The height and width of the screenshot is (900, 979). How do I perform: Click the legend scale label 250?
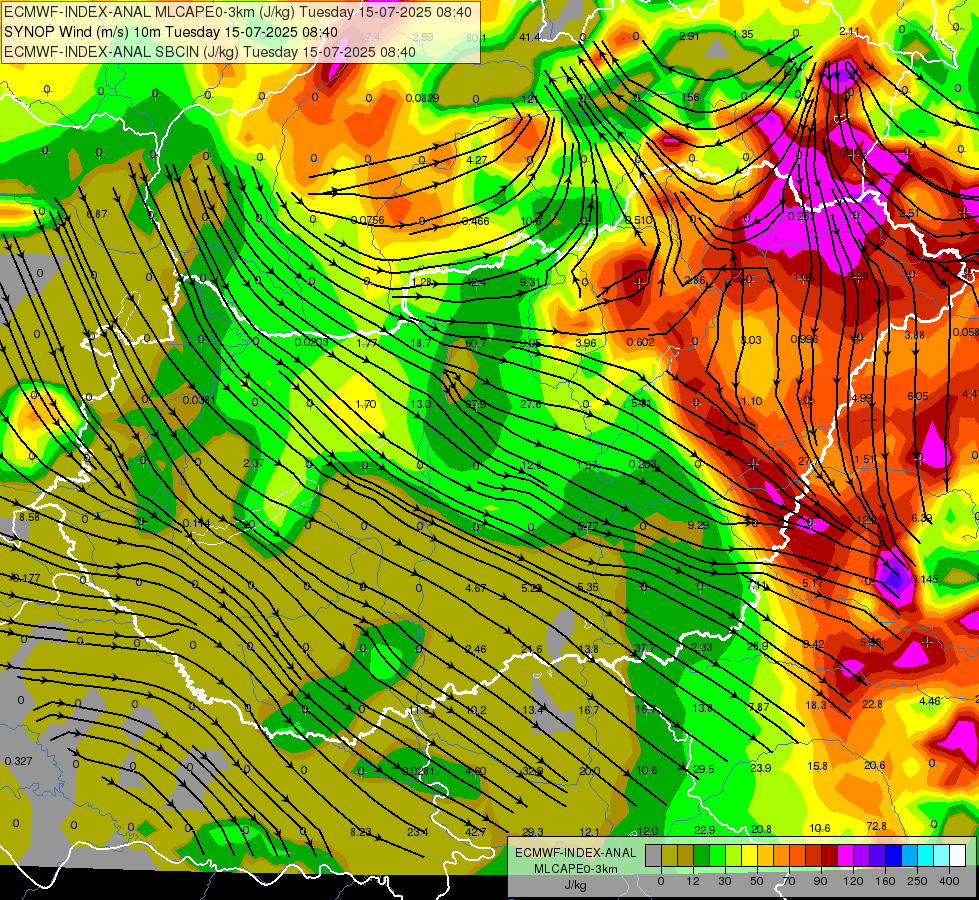click(917, 881)
